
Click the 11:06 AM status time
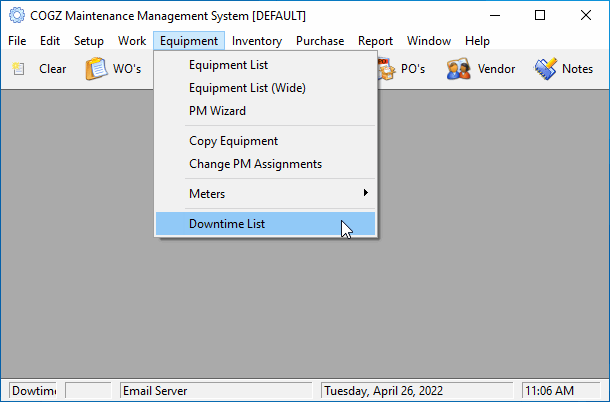[x=561, y=390]
